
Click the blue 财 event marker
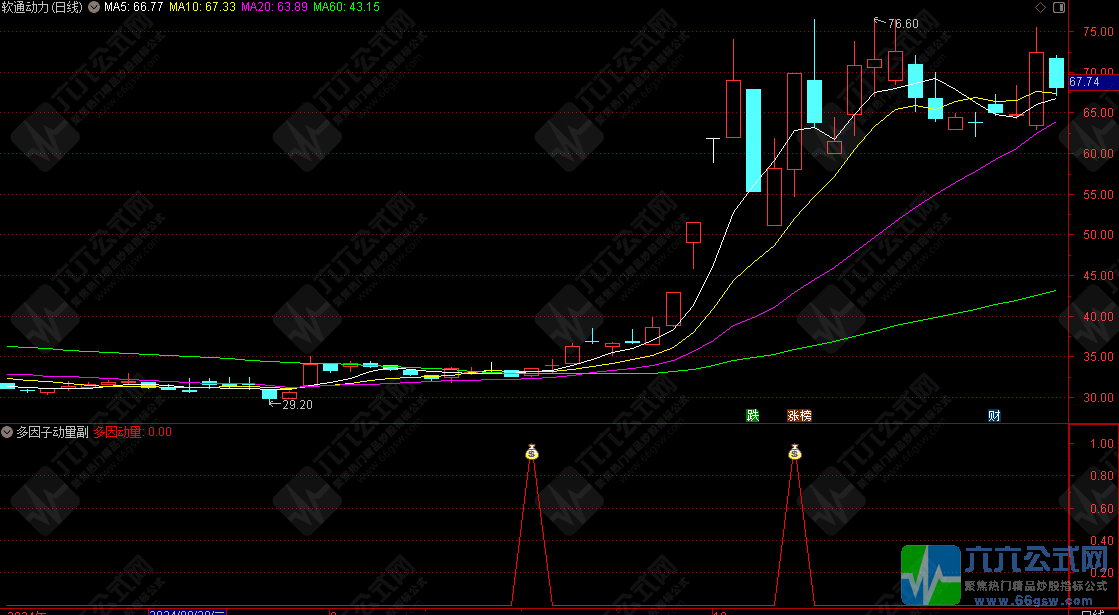(x=994, y=416)
